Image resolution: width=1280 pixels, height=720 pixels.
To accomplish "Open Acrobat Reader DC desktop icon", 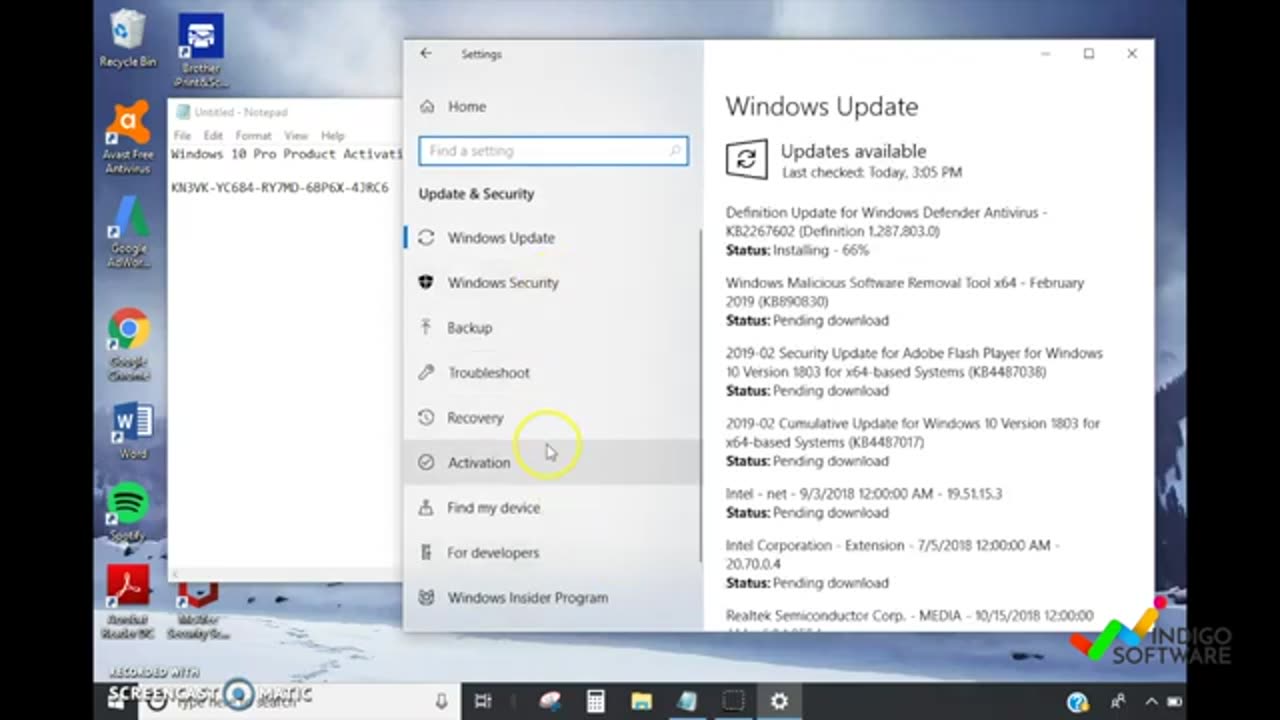I will click(x=128, y=602).
